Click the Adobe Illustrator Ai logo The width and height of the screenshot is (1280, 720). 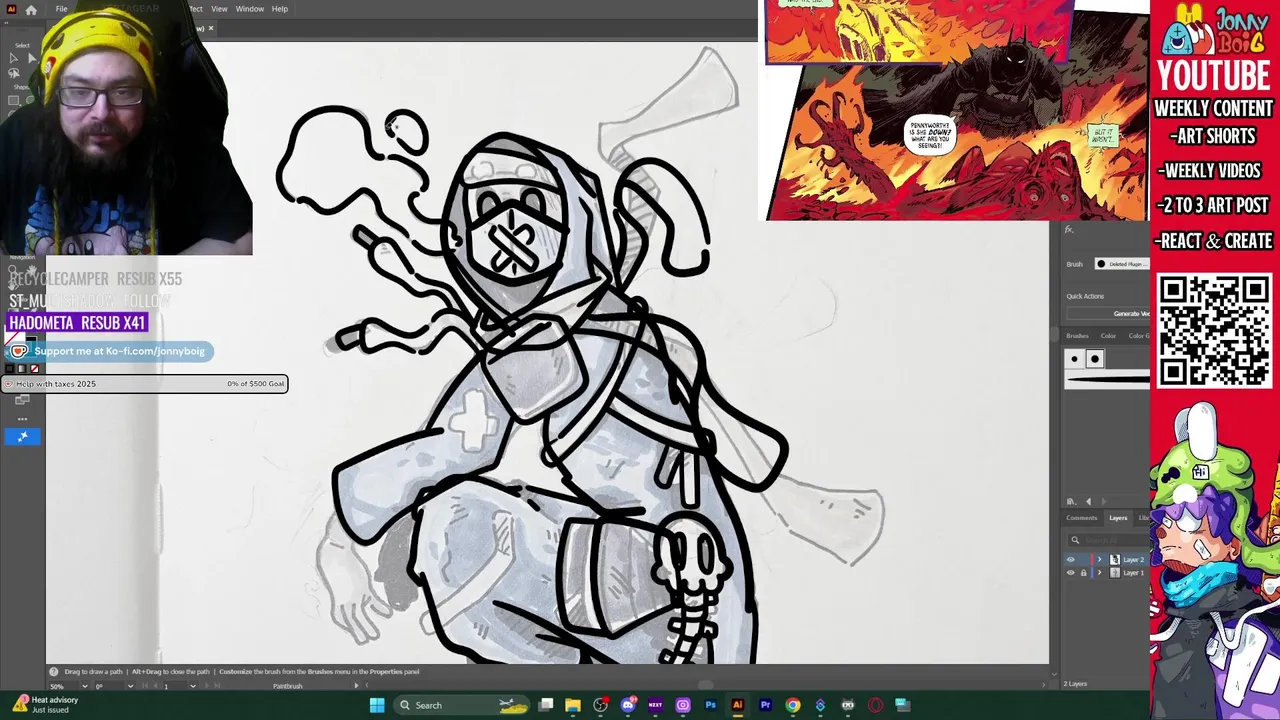click(11, 9)
